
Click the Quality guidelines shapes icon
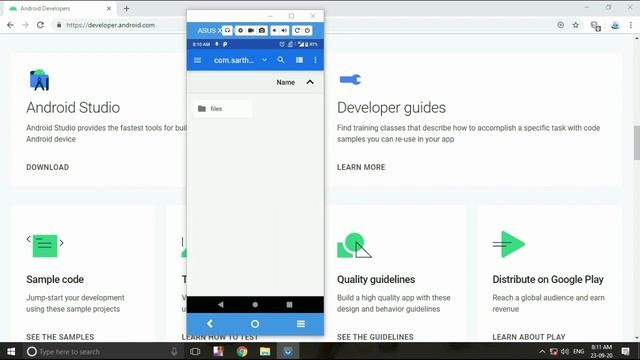tap(354, 245)
